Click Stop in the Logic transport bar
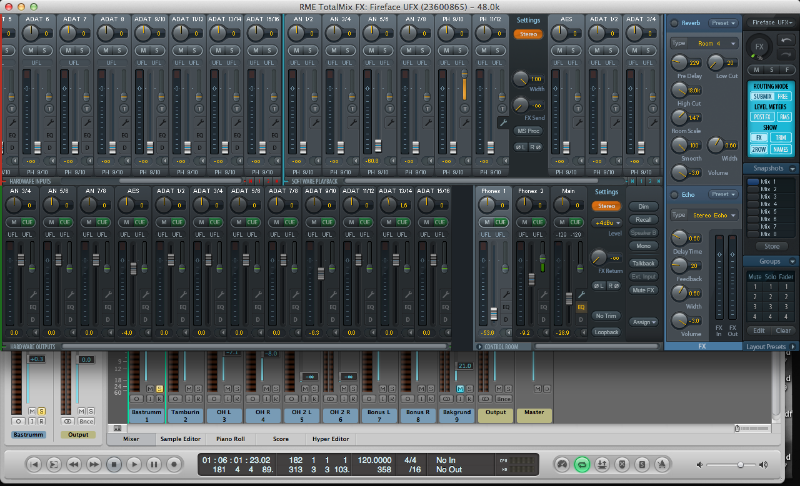The height and width of the screenshot is (486, 800). 114,464
